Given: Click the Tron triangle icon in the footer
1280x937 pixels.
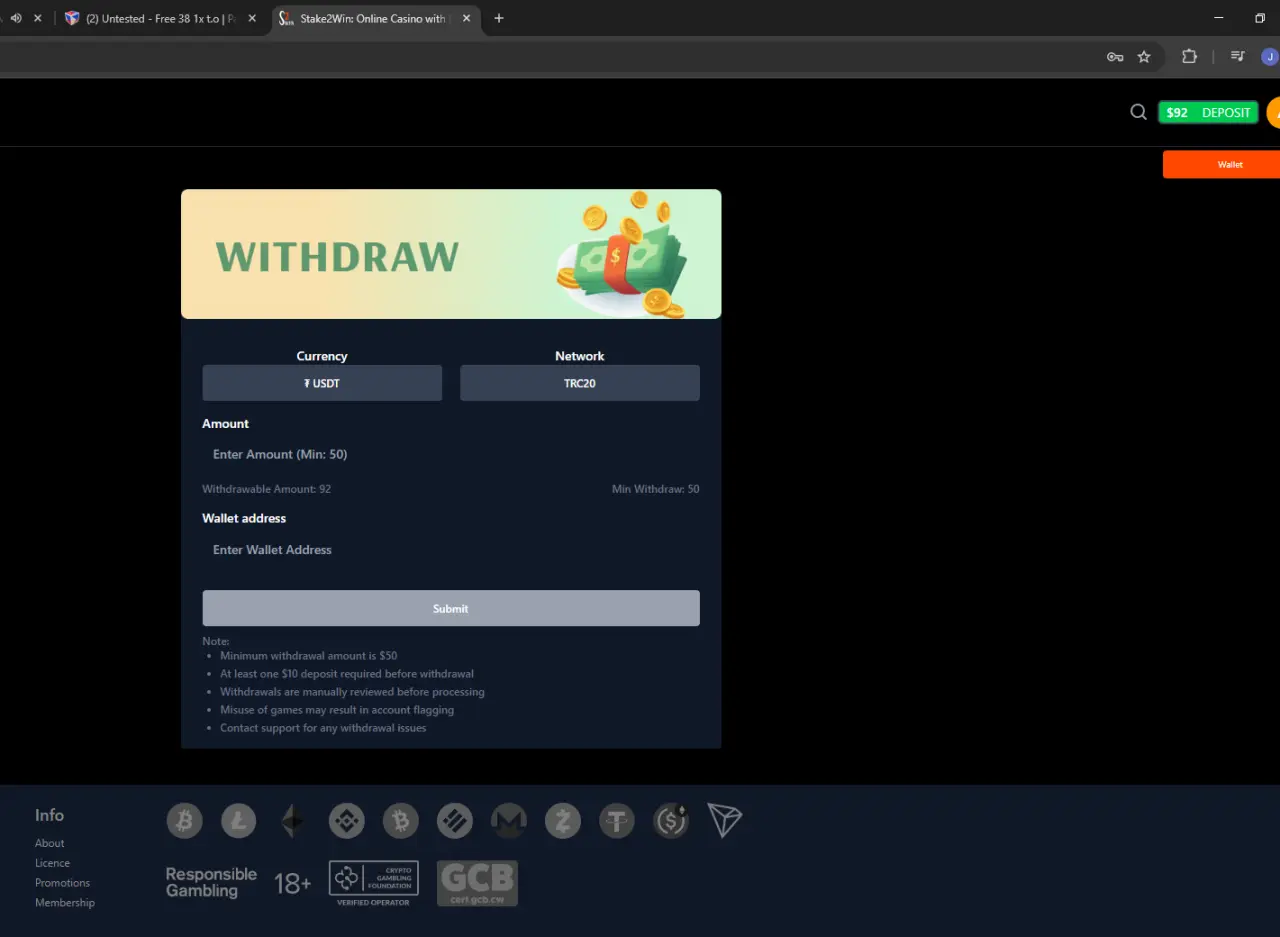Looking at the screenshot, I should point(725,820).
